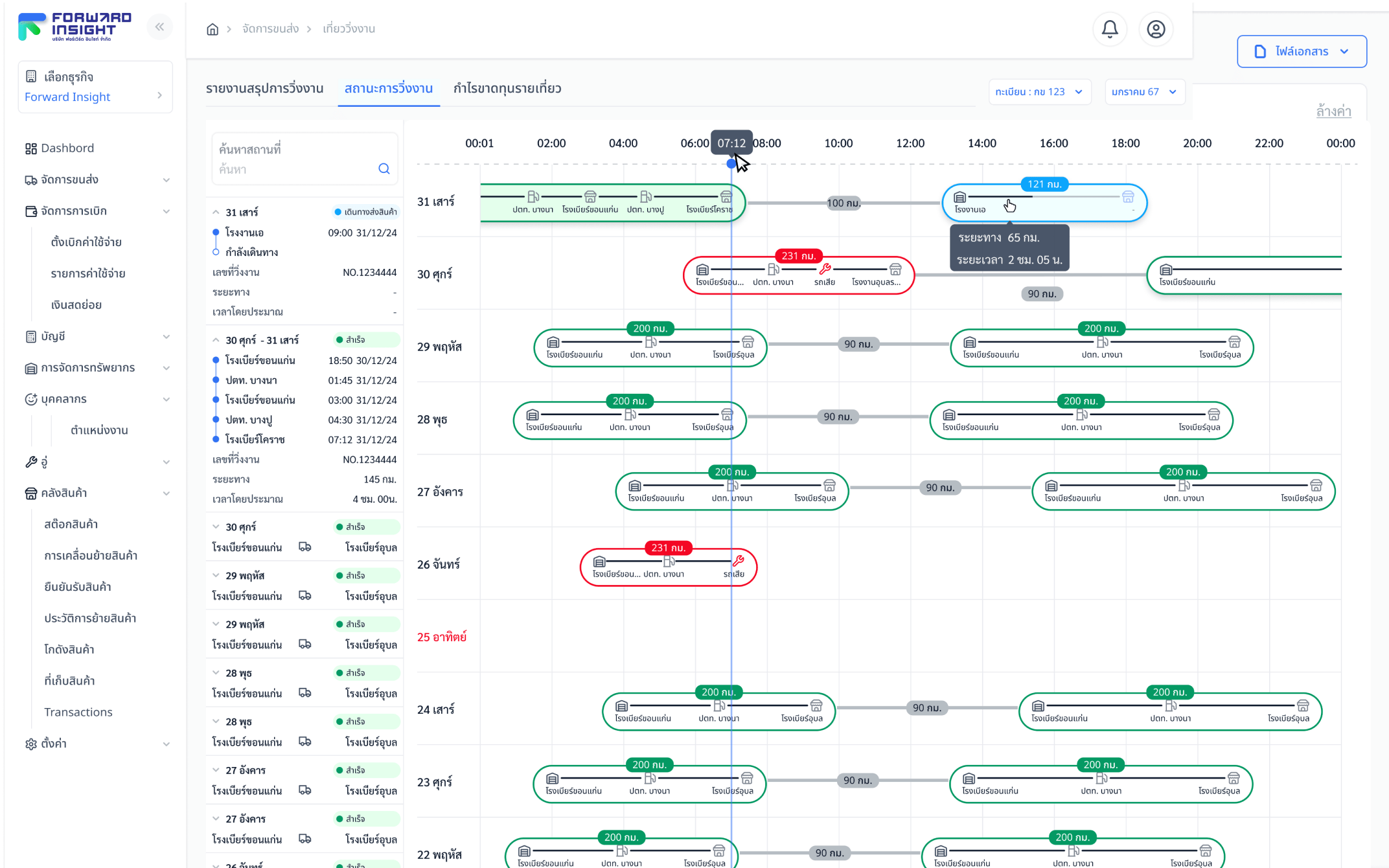Open the มกราคม 67 month dropdown
Screen dimensions: 1389x868
tap(1144, 92)
